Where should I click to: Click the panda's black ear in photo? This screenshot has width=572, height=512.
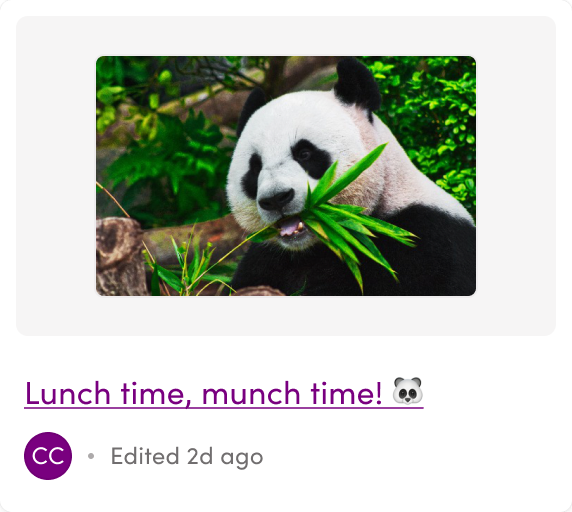pos(356,85)
